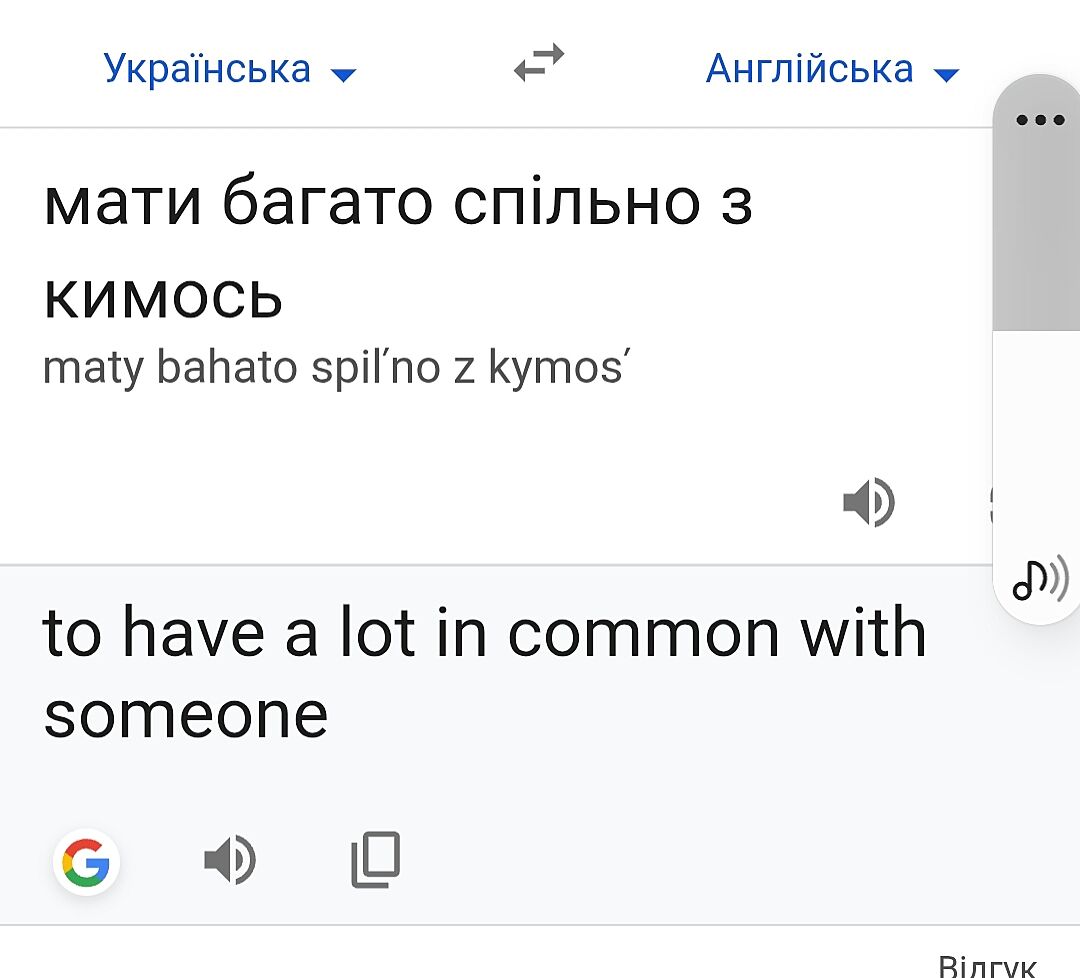Open the three-dot volume panel options
The height and width of the screenshot is (978, 1080).
[1040, 121]
